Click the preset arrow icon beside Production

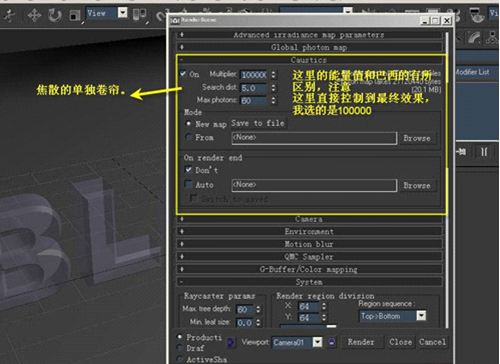point(230,342)
